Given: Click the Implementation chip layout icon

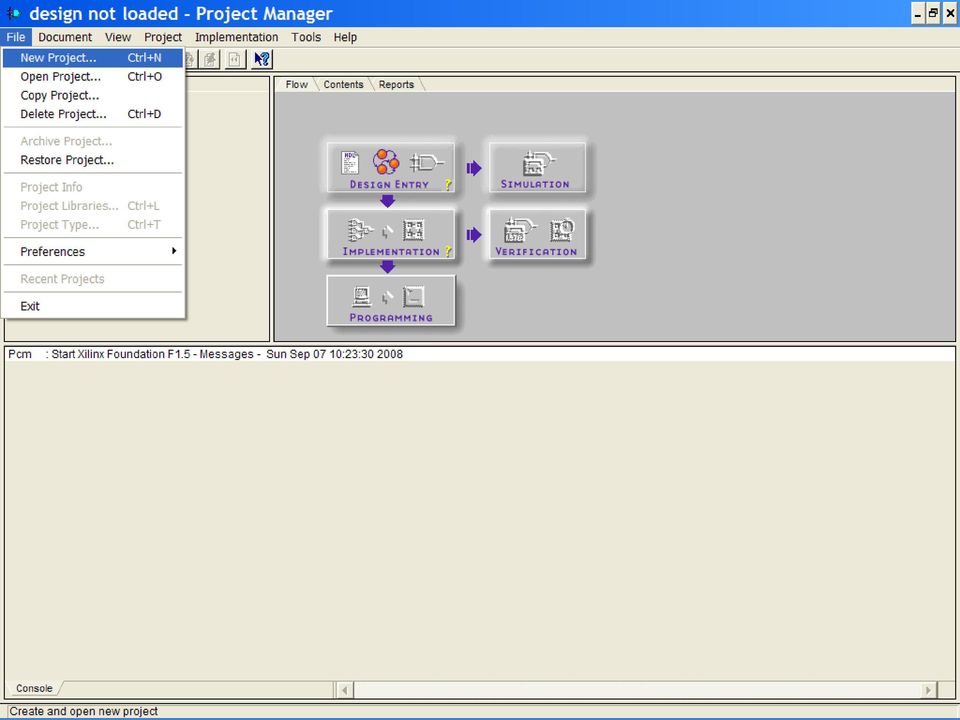Looking at the screenshot, I should coord(413,230).
